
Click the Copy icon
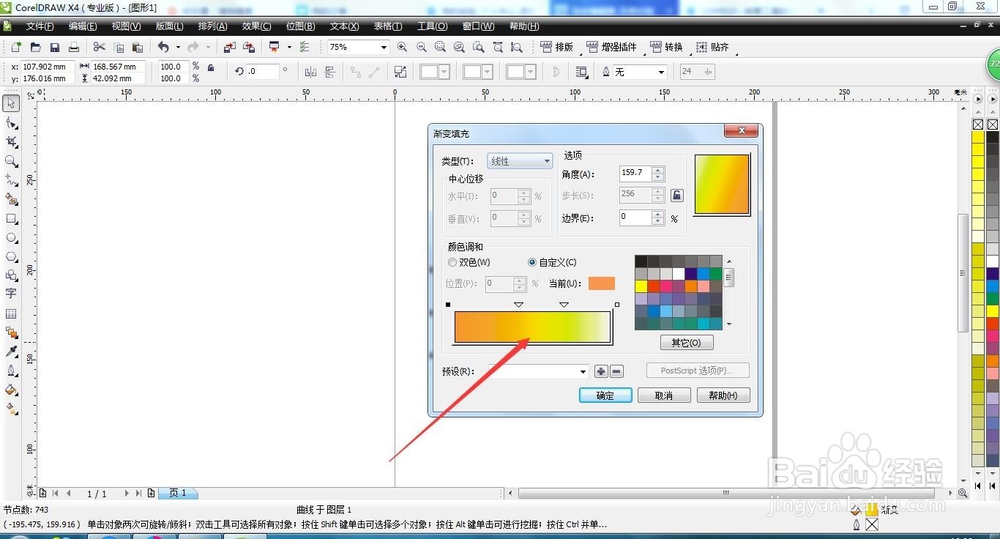point(119,47)
